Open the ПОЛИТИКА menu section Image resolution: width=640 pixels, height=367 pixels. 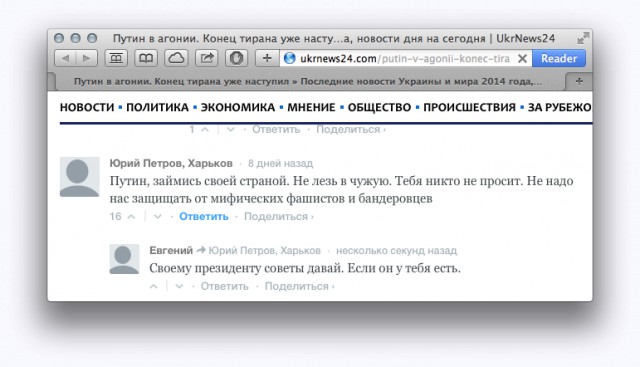(157, 107)
